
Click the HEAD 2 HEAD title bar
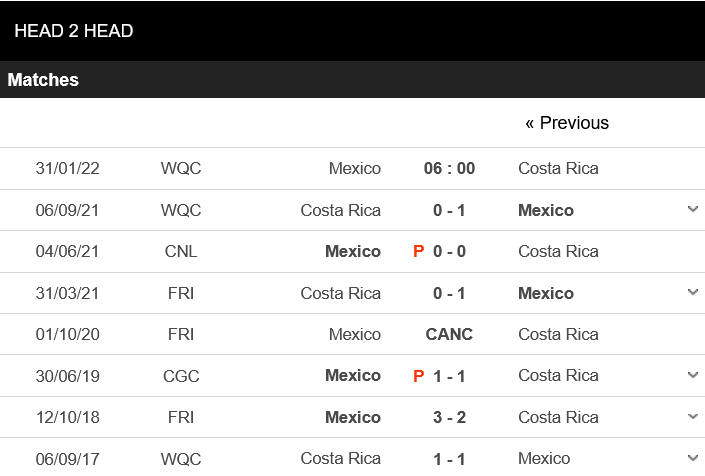[74, 31]
